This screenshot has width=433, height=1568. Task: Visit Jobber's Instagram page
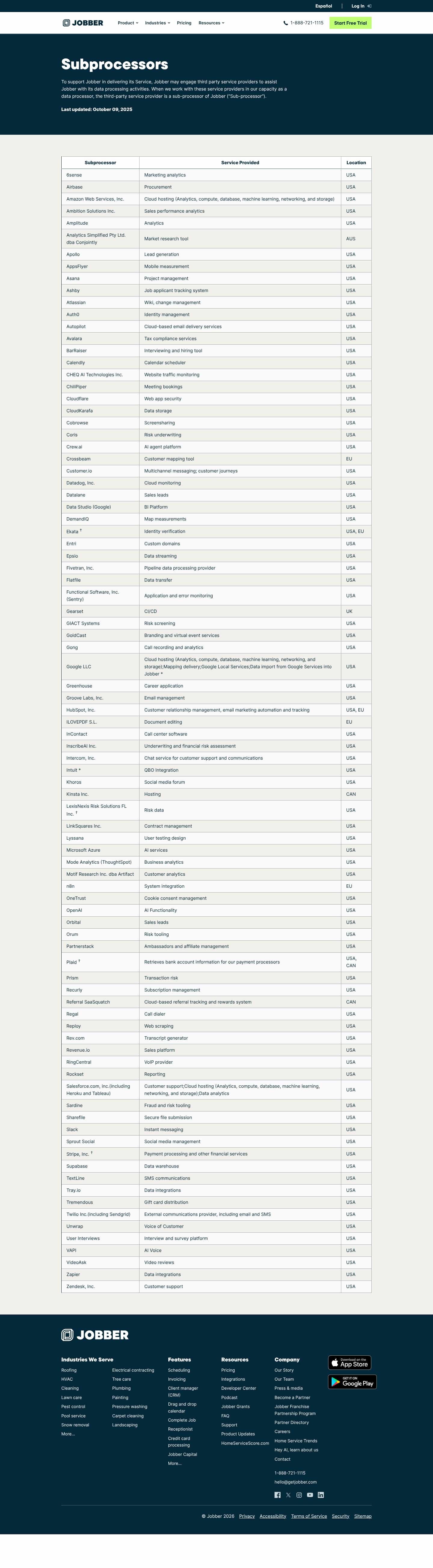click(x=299, y=1495)
